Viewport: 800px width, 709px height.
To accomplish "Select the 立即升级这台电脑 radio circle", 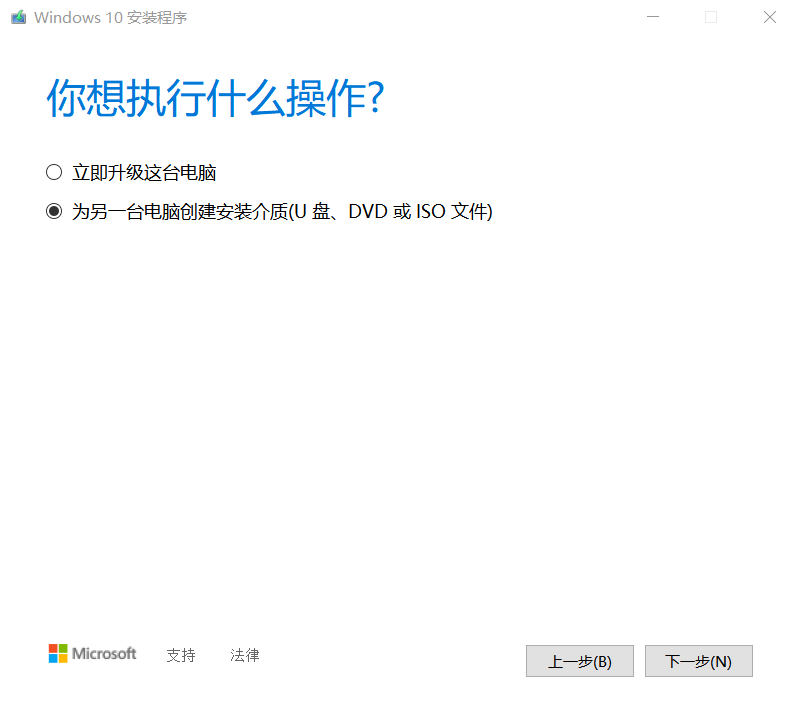I will tap(54, 172).
